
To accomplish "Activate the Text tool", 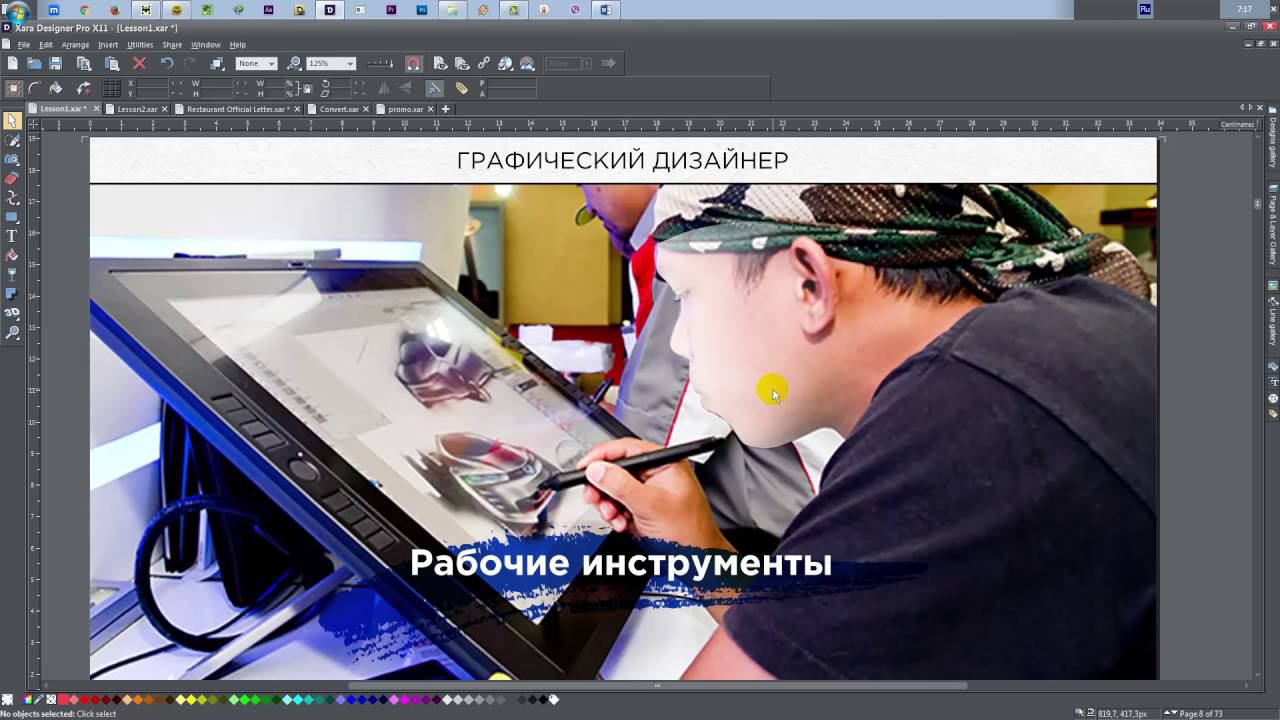I will click(x=12, y=236).
